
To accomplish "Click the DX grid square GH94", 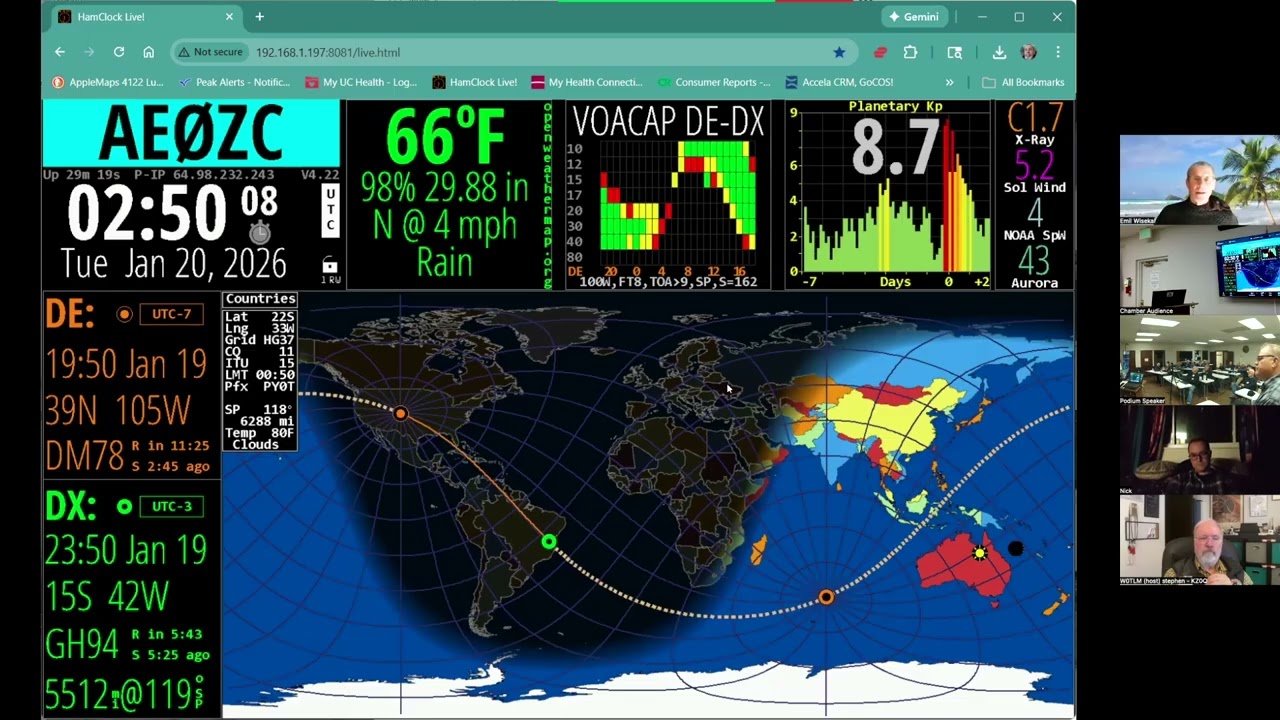I will pyautogui.click(x=82, y=645).
